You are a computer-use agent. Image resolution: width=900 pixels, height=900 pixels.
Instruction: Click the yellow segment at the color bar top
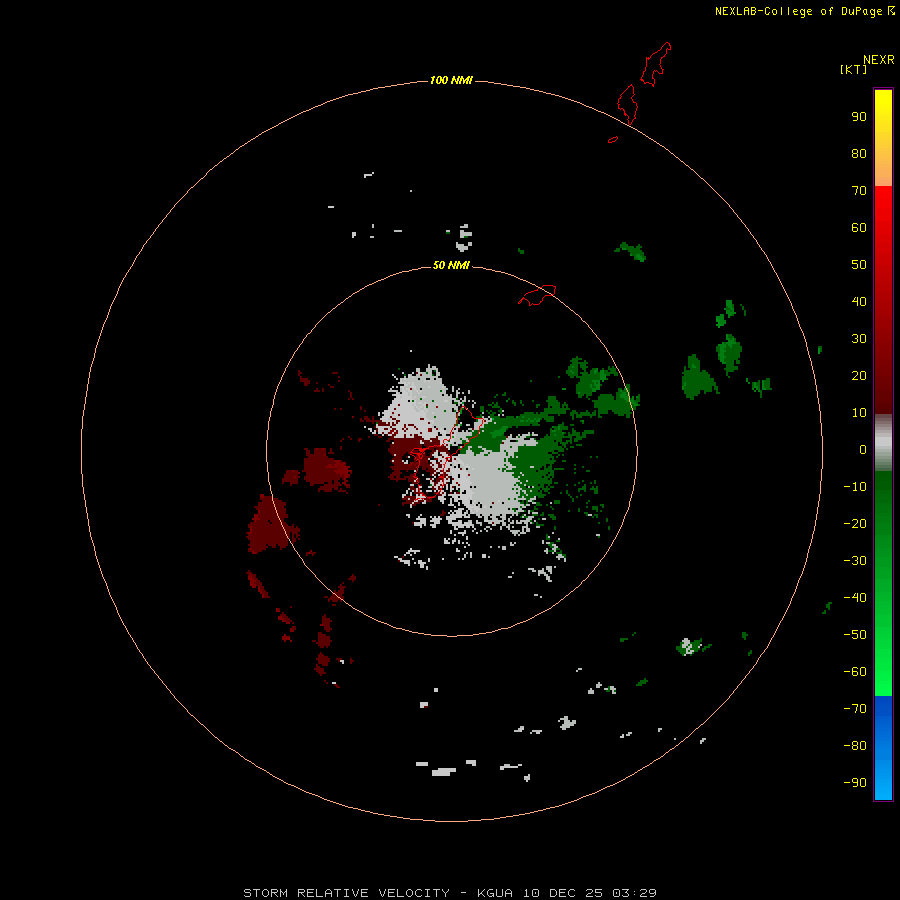(883, 138)
